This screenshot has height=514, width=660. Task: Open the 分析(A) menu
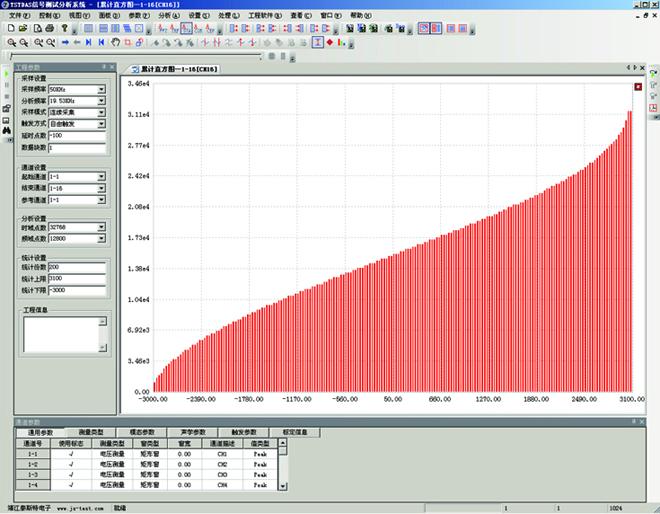pos(167,17)
